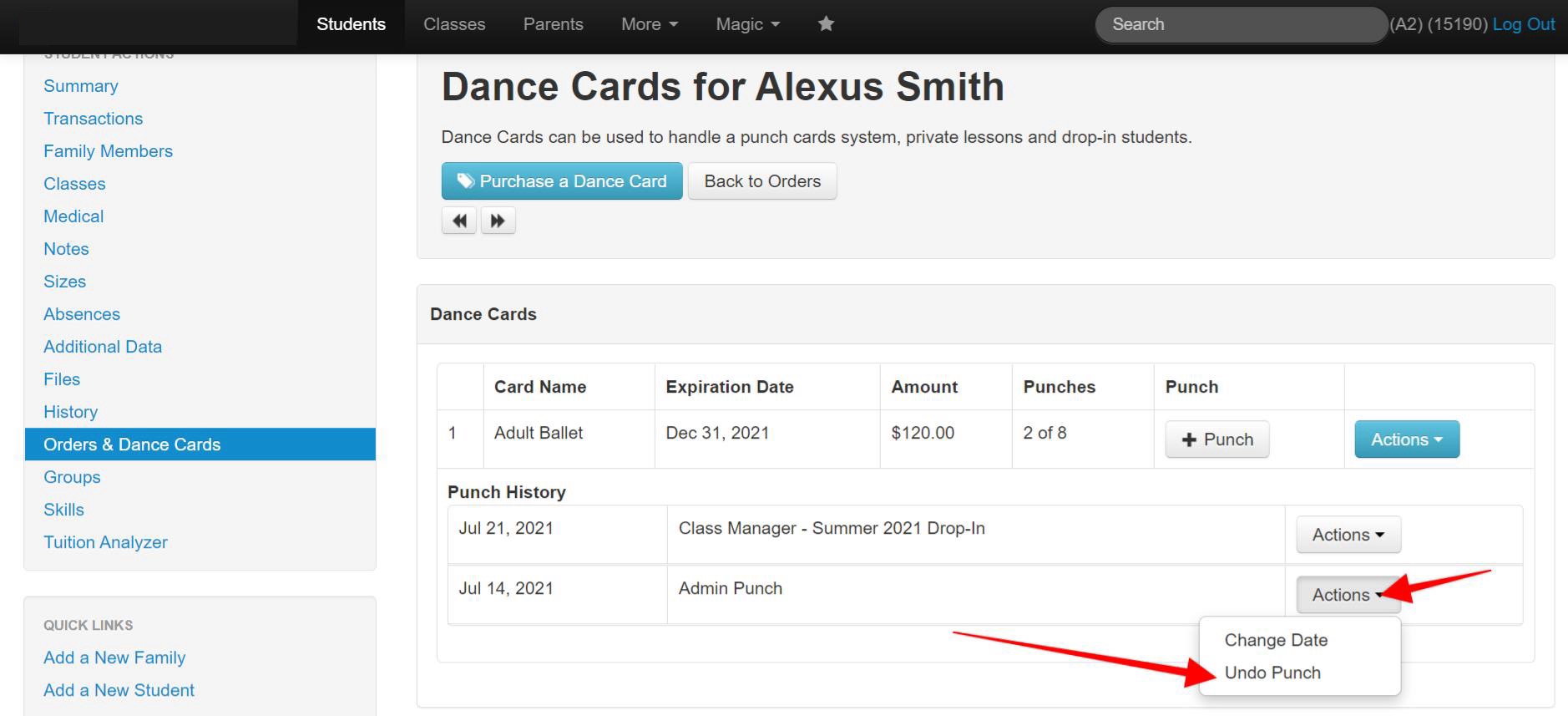Click Purchase a Dance Card button
1568x716 pixels.
tap(562, 181)
